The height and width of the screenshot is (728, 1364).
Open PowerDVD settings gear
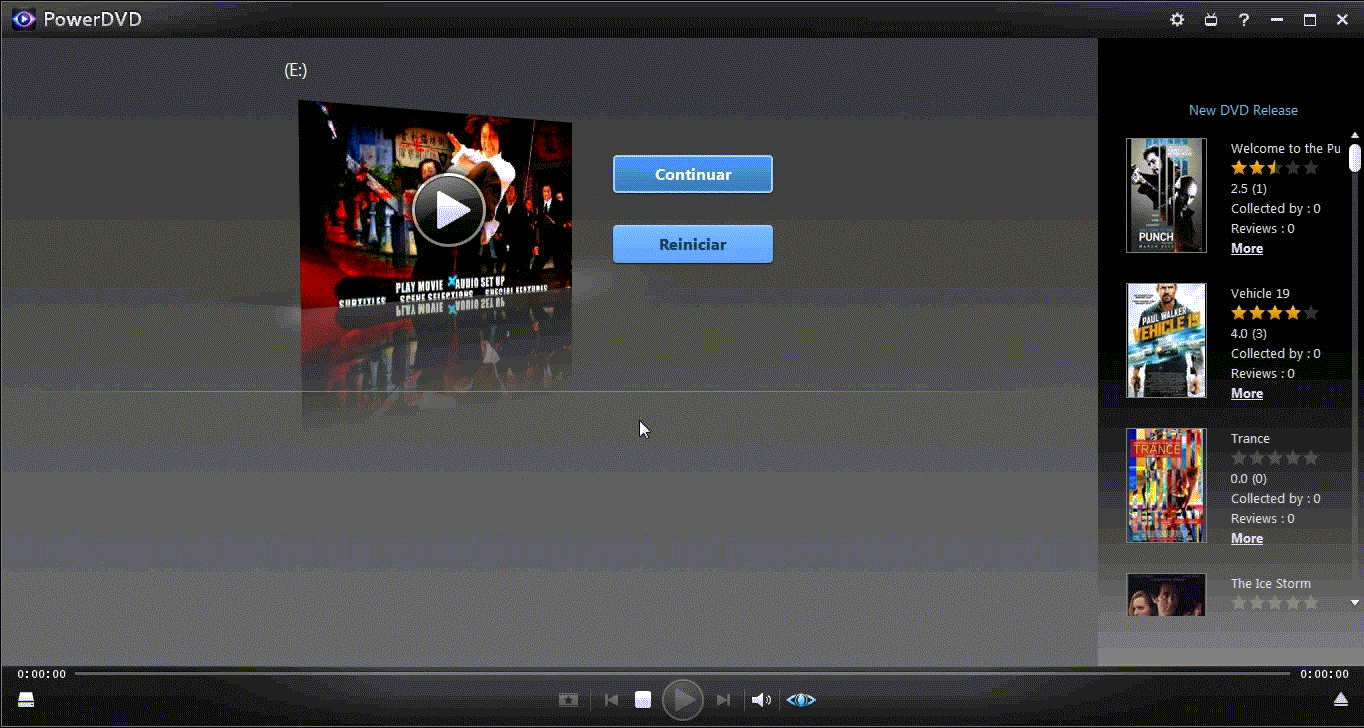click(1177, 19)
